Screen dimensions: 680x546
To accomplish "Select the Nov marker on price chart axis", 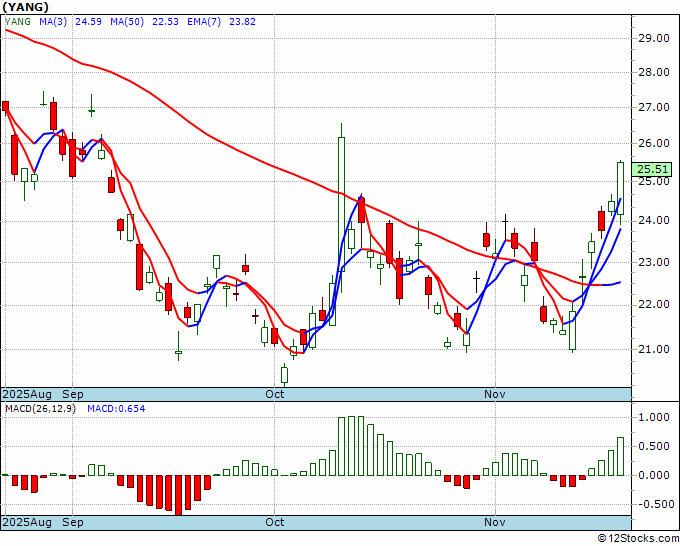I will coord(495,394).
